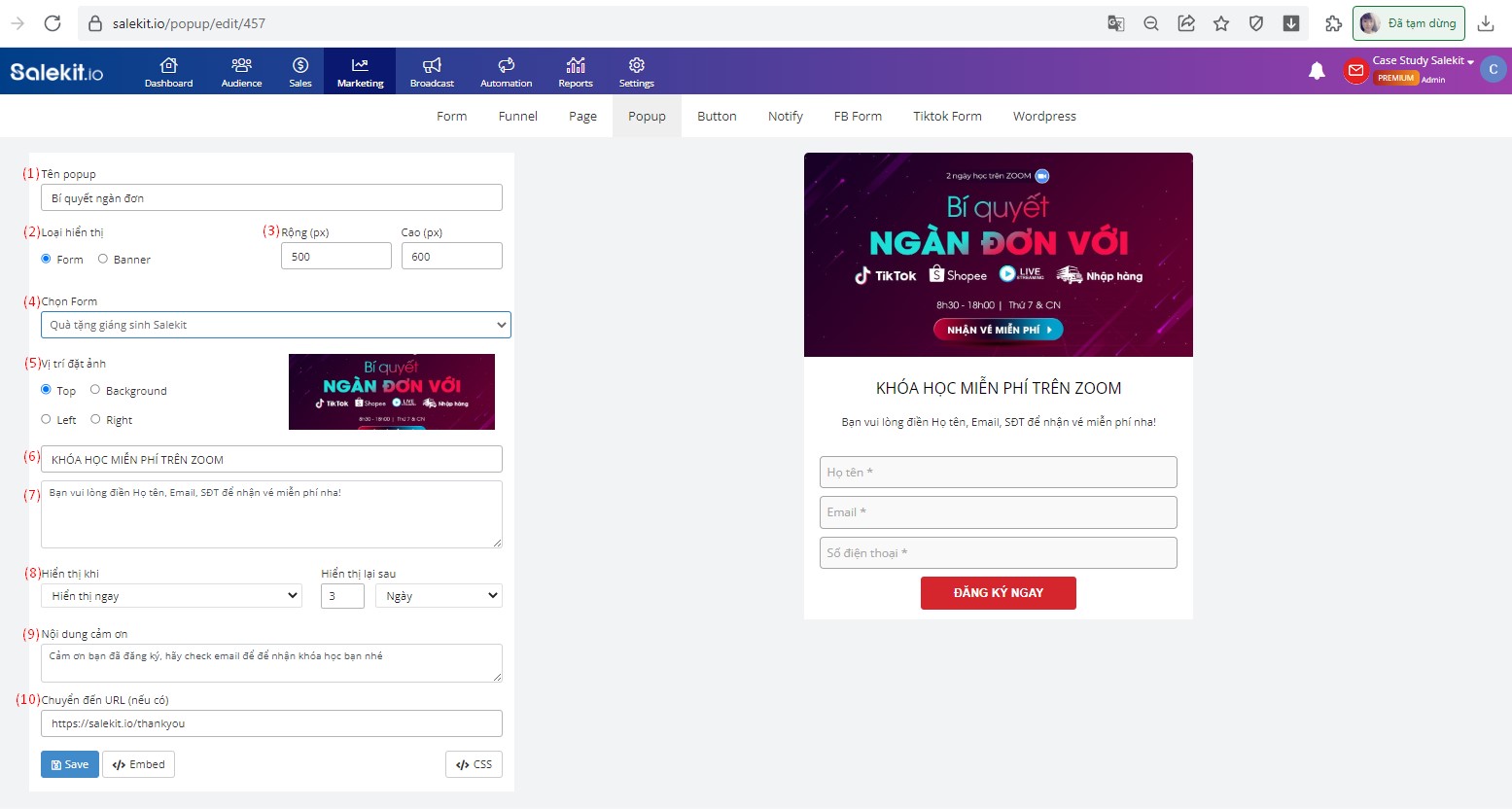Viewport: 1512px width, 809px height.
Task: Click the ĐĂNG KÝ NGAY preview button
Action: [998, 593]
